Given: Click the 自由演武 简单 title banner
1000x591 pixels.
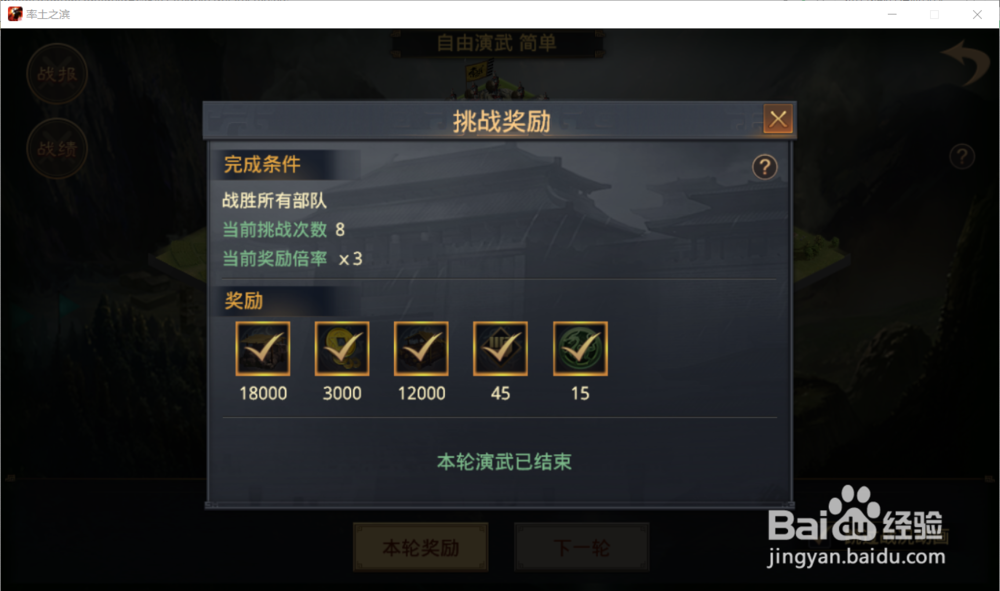Looking at the screenshot, I should (497, 43).
